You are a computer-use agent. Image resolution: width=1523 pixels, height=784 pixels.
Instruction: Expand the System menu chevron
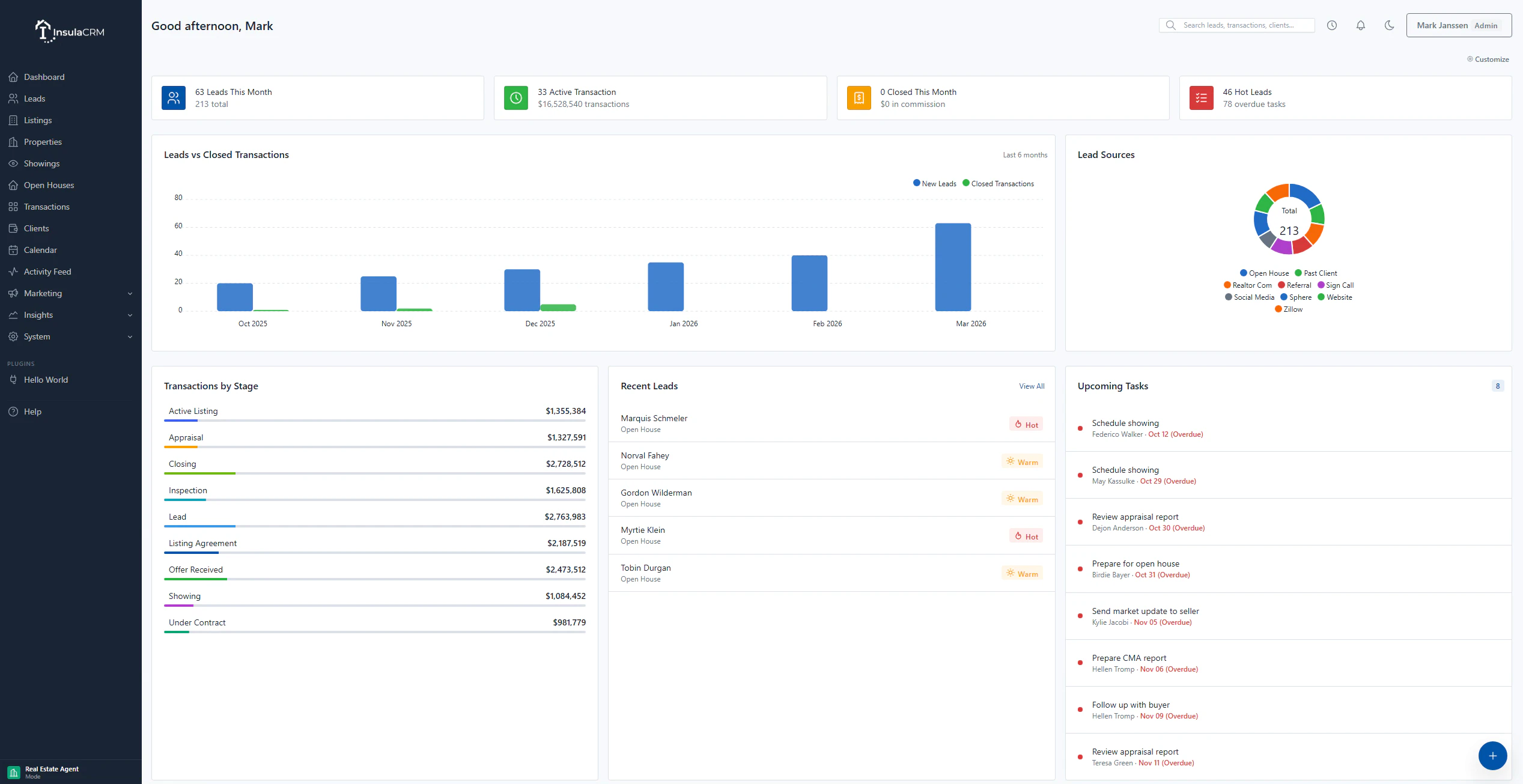point(130,336)
